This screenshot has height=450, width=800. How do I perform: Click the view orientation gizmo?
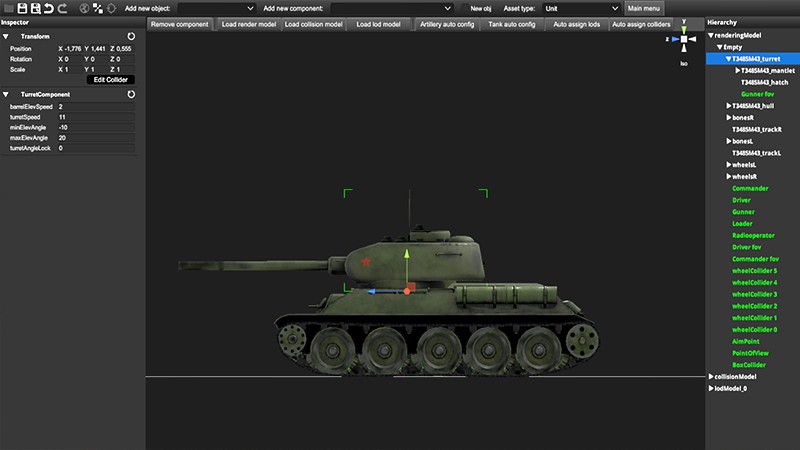pos(683,40)
